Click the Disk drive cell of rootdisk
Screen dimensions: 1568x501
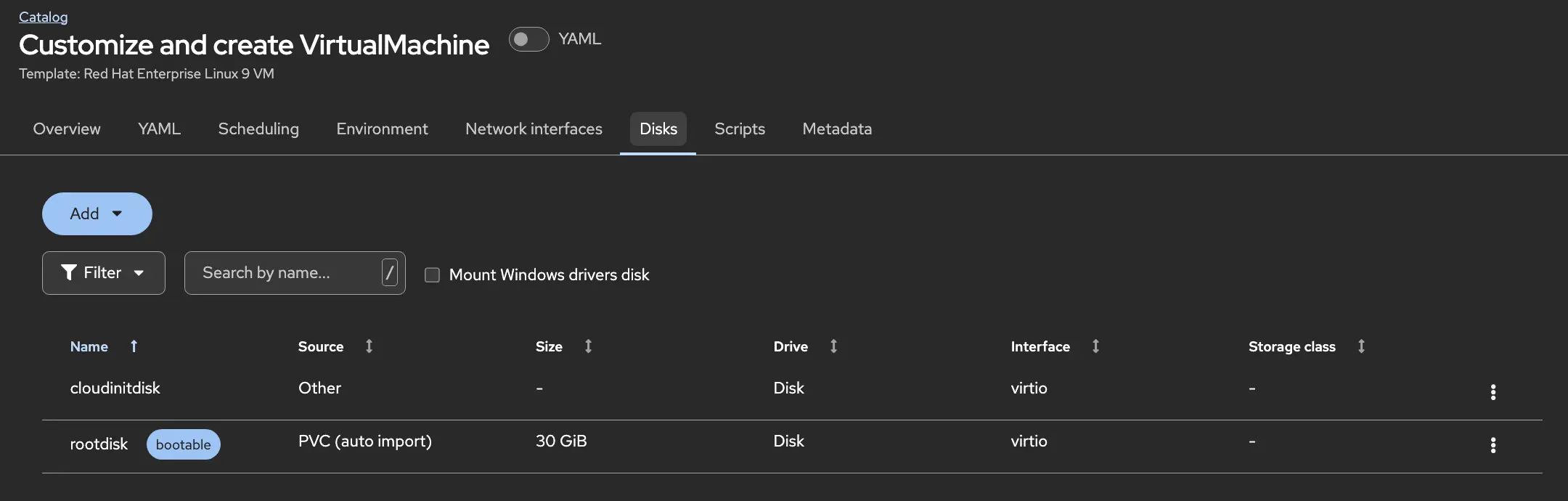tap(789, 441)
